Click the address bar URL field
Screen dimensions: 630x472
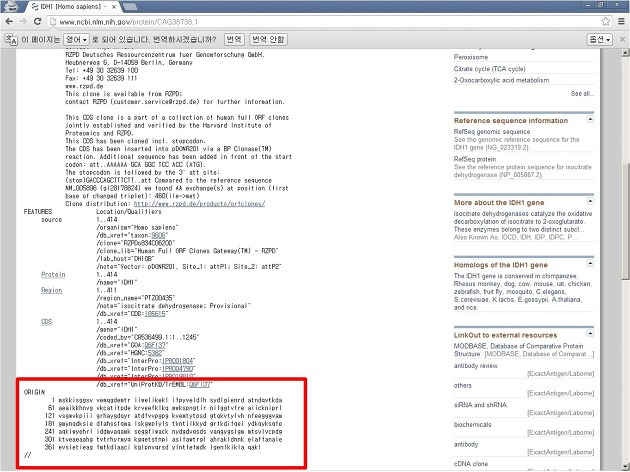pyautogui.click(x=323, y=22)
